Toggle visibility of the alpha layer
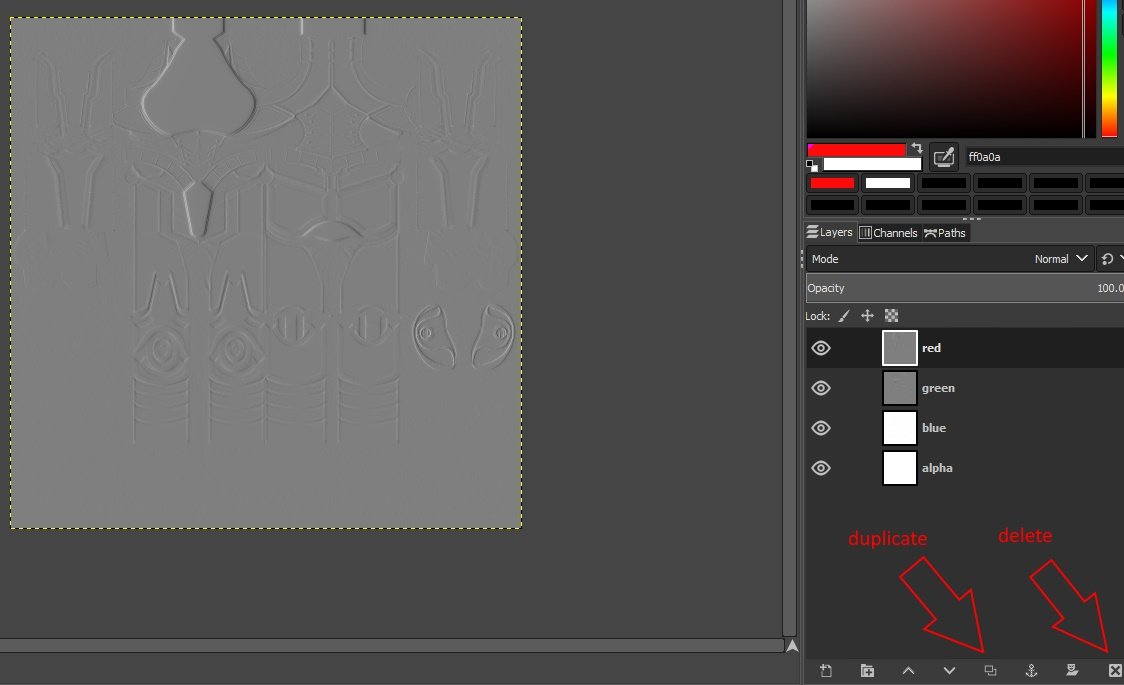The image size is (1124, 685). coord(821,468)
